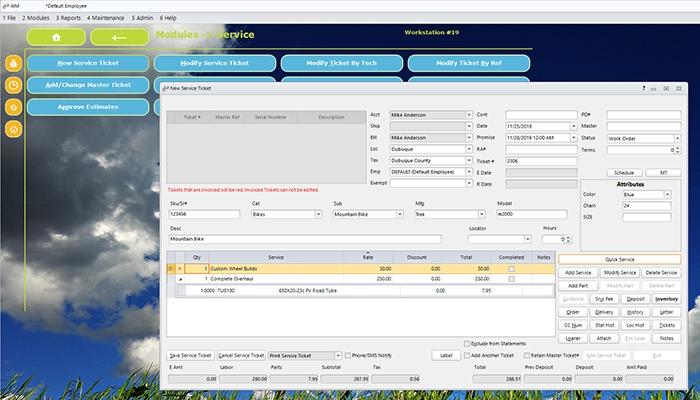The height and width of the screenshot is (400, 700).
Task: Click the Add Part button
Action: pos(578,286)
